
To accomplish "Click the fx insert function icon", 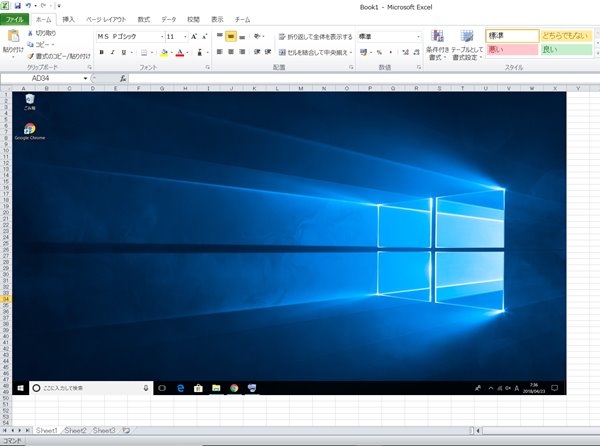I will (x=123, y=78).
